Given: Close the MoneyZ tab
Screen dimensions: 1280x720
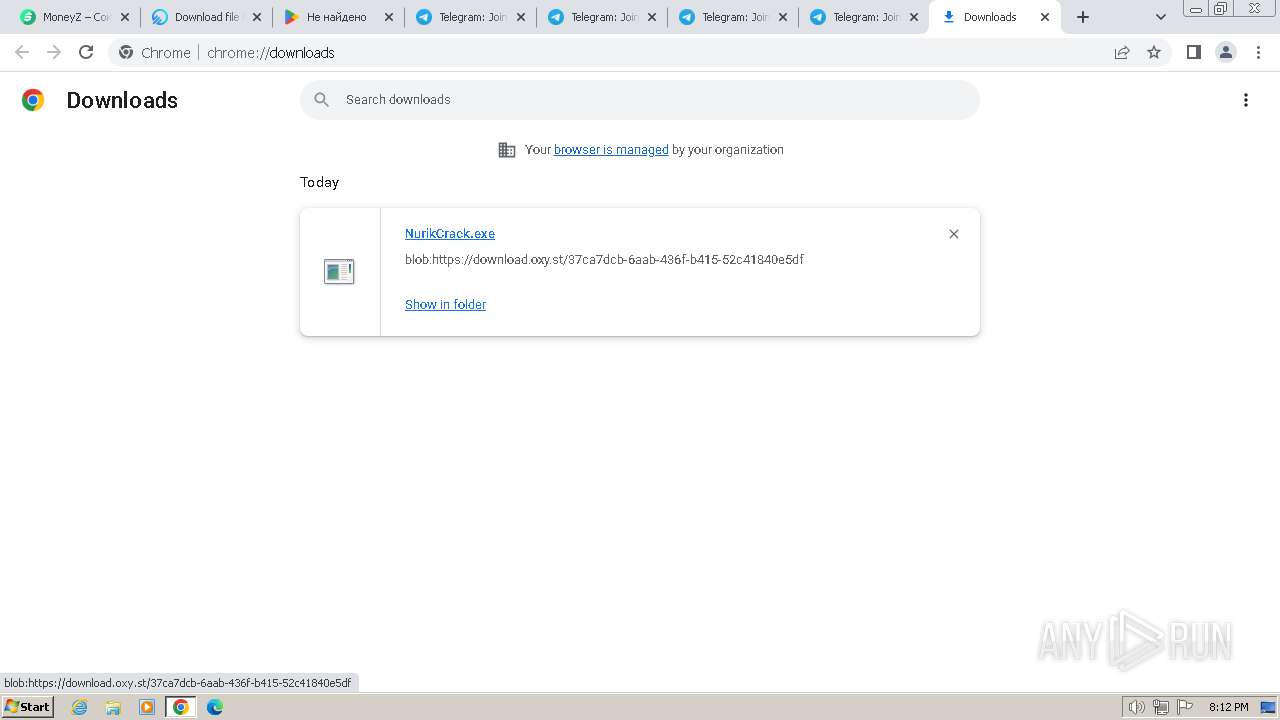Looking at the screenshot, I should (125, 17).
